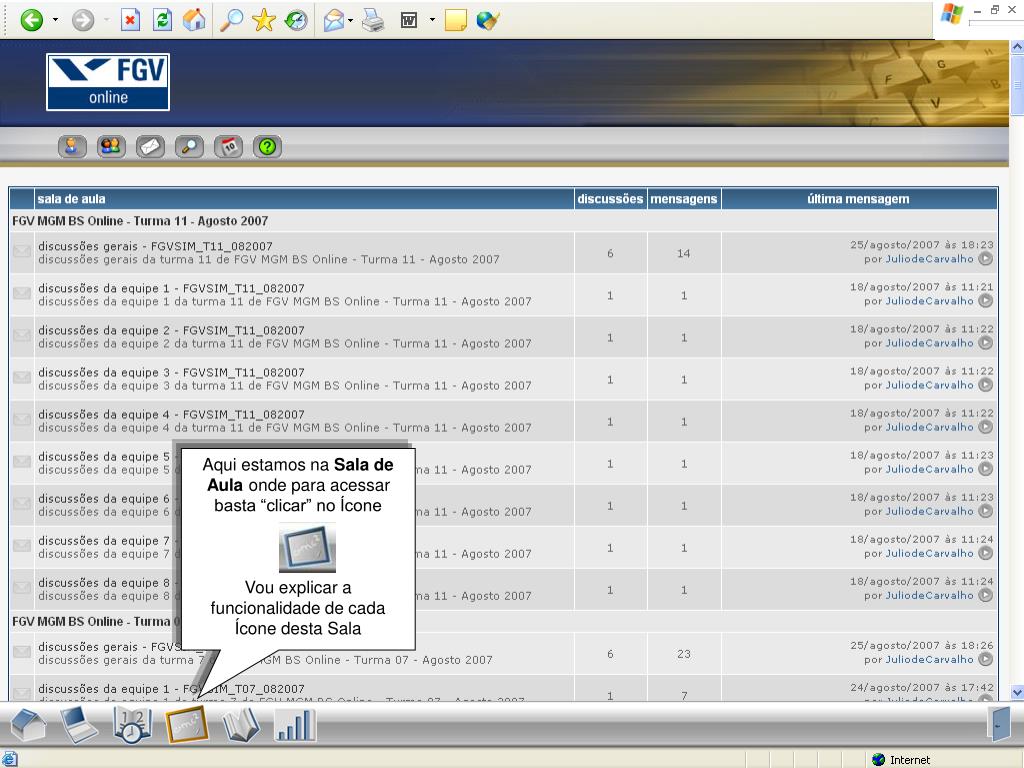The height and width of the screenshot is (768, 1024).
Task: Open the calendar icon in FGV toolbar
Action: point(229,147)
